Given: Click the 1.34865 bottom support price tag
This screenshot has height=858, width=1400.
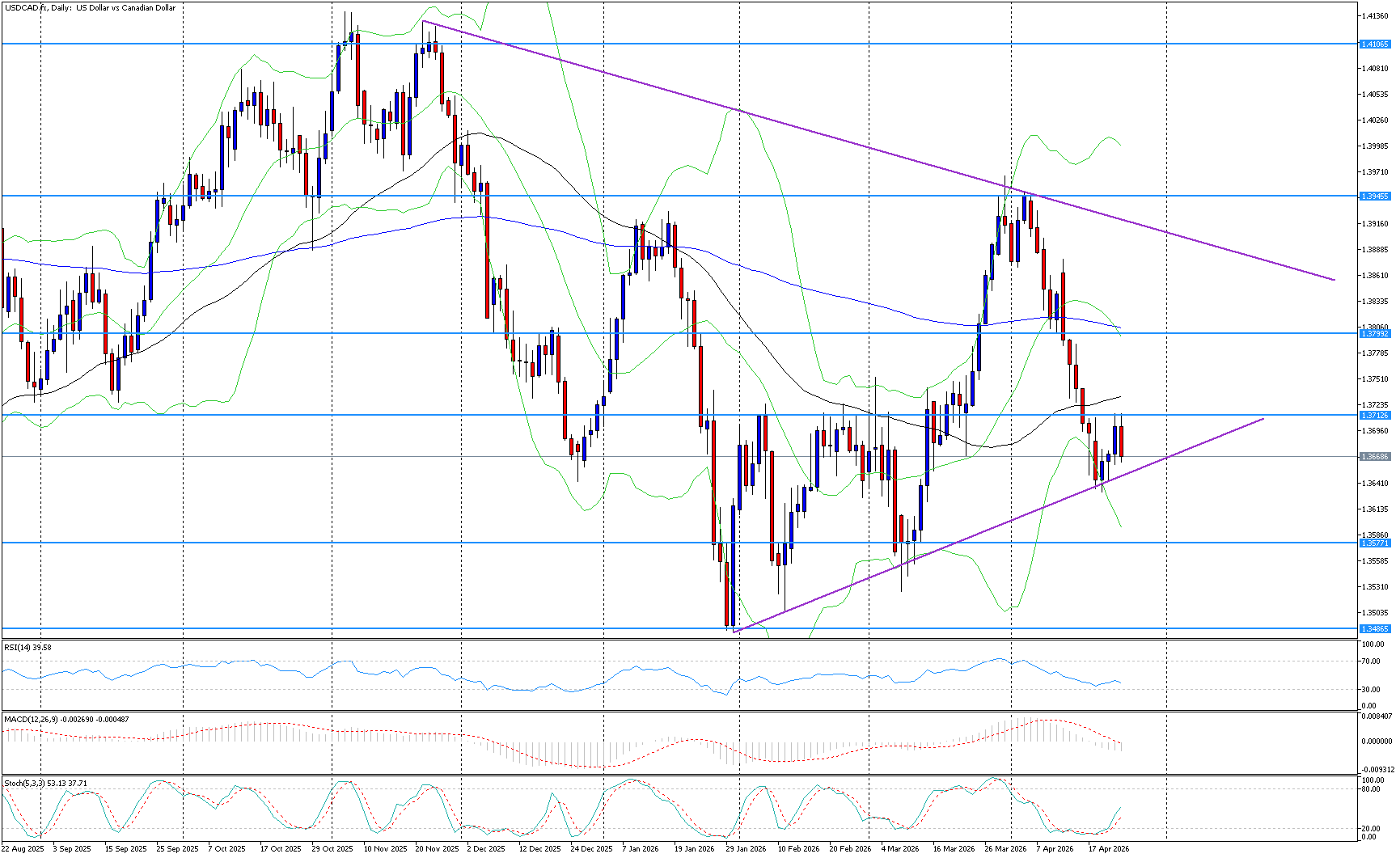Looking at the screenshot, I should coord(1374,629).
